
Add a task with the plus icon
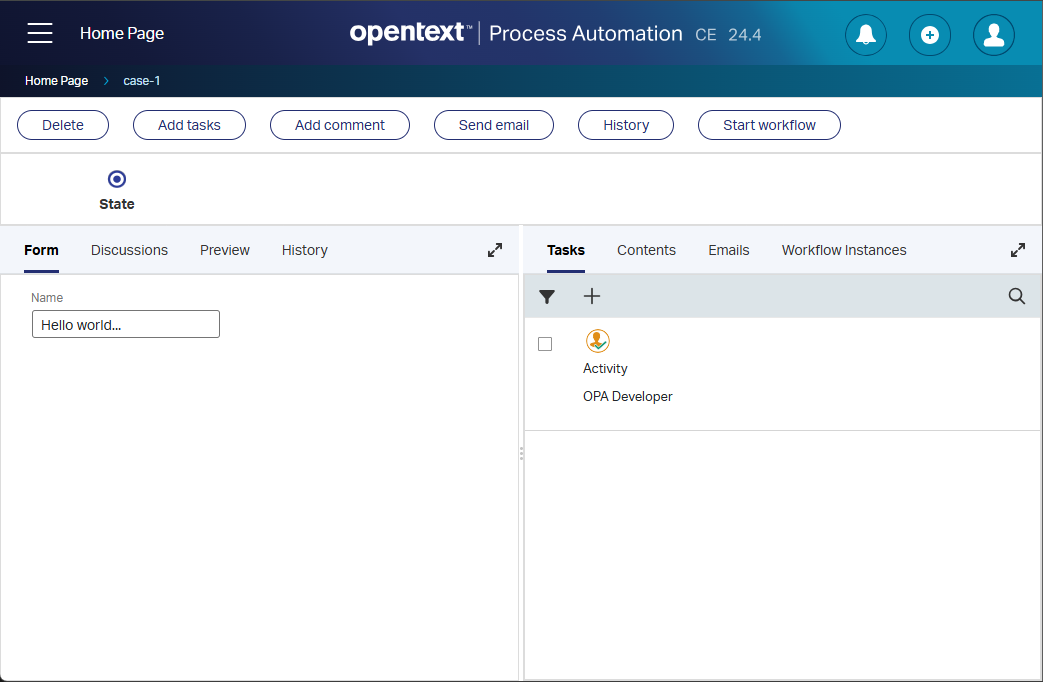click(592, 296)
